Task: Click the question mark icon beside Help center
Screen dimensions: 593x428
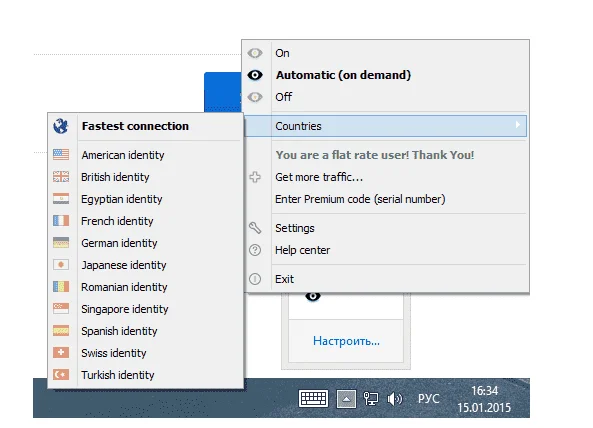Action: [255, 250]
